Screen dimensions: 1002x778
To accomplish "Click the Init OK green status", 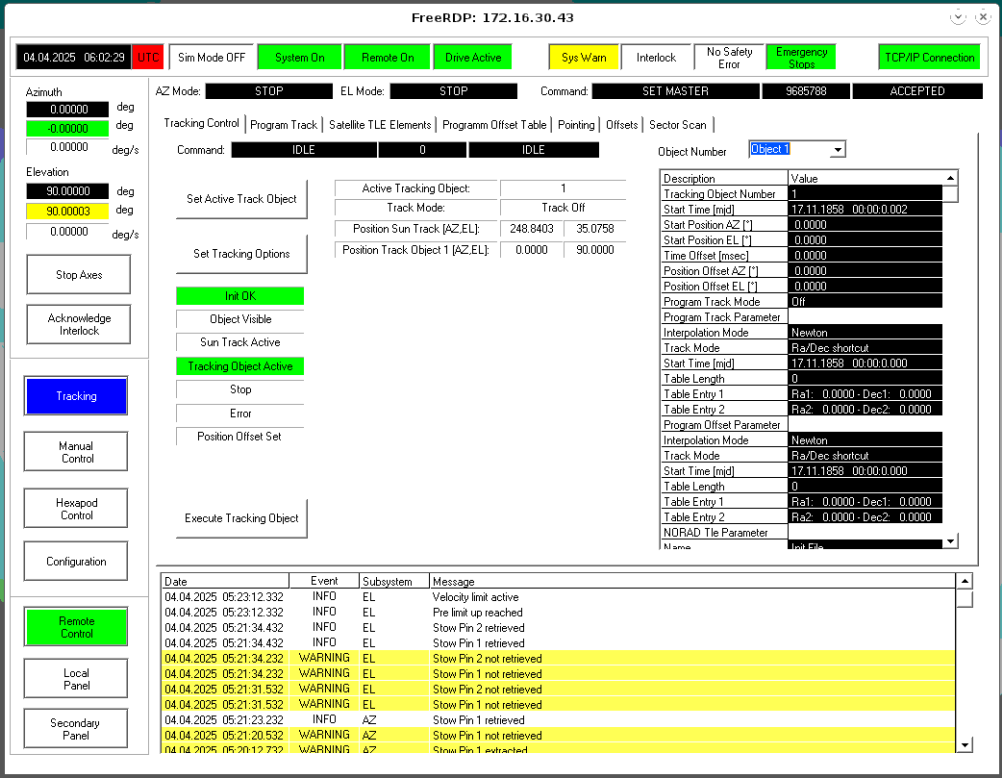I will [x=240, y=296].
